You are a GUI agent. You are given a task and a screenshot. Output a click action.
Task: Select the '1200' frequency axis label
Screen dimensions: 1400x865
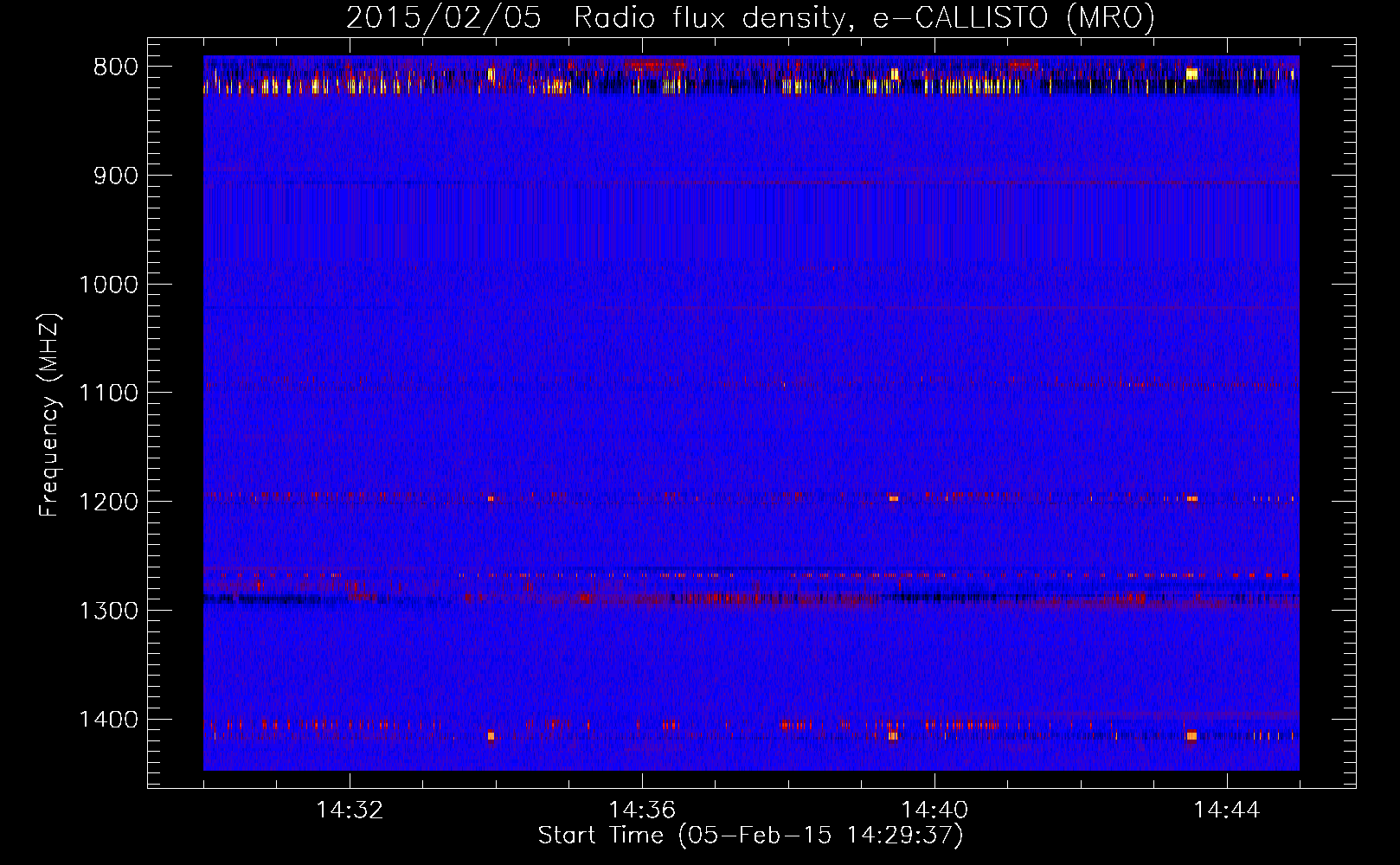coord(108,503)
